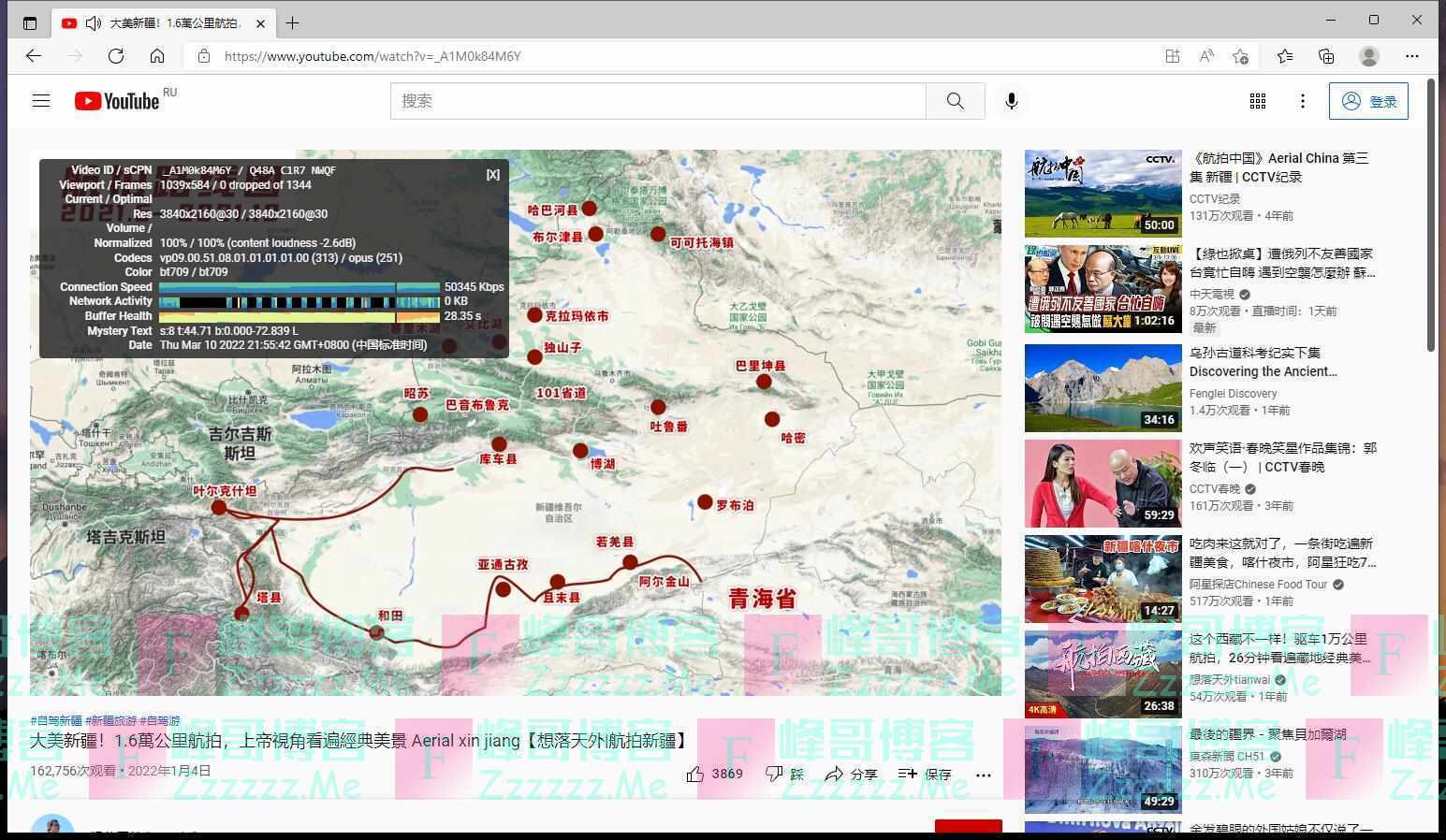Open the YouTube apps grid icon
Image resolution: width=1446 pixels, height=840 pixels.
click(x=1258, y=101)
